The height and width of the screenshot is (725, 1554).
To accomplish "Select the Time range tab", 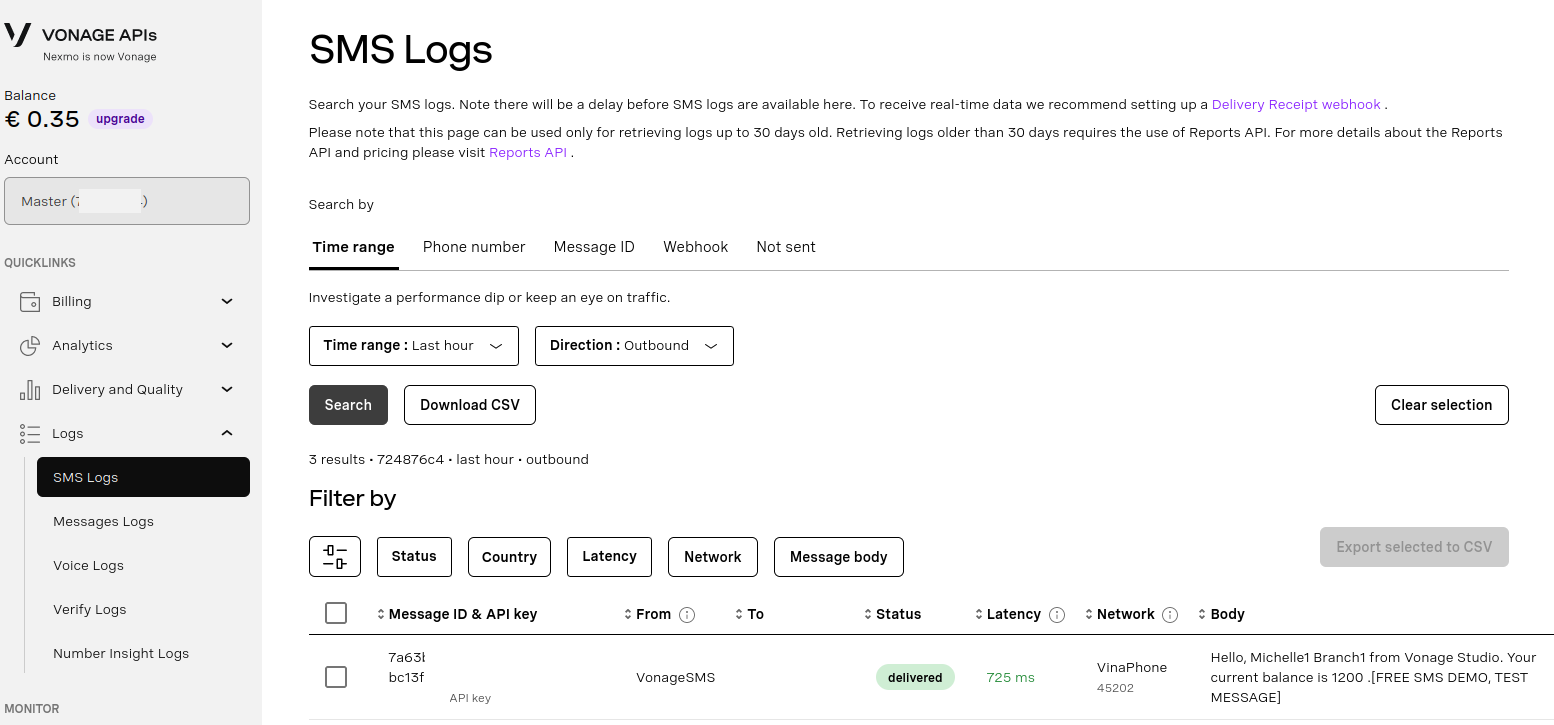I will 354,247.
